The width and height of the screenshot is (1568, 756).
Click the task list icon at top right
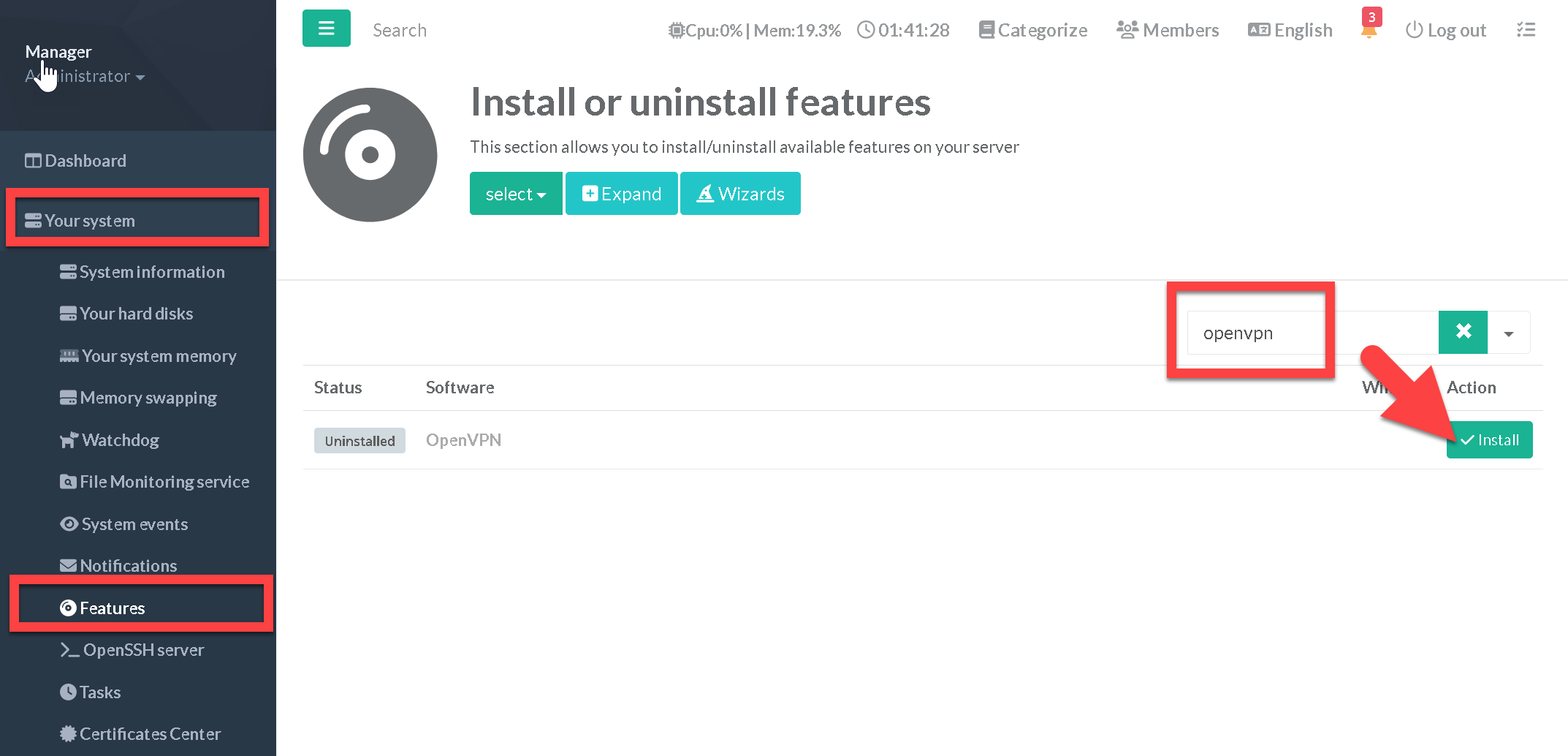1526,30
